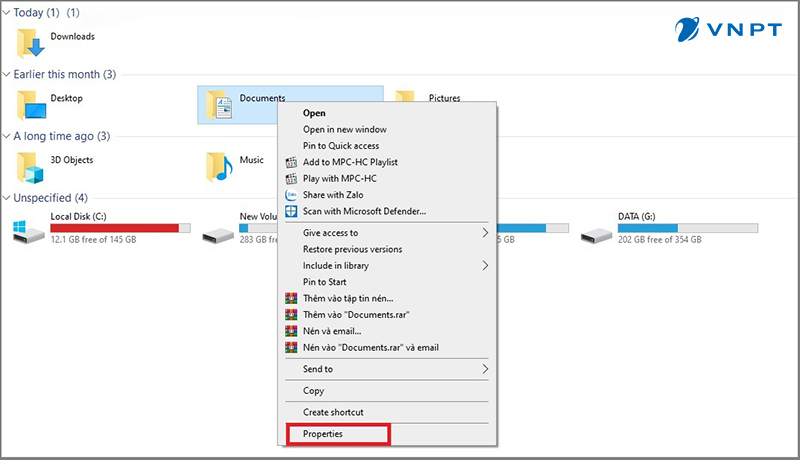This screenshot has width=800, height=460.
Task: Collapse the Today group header
Action: pyautogui.click(x=8, y=13)
